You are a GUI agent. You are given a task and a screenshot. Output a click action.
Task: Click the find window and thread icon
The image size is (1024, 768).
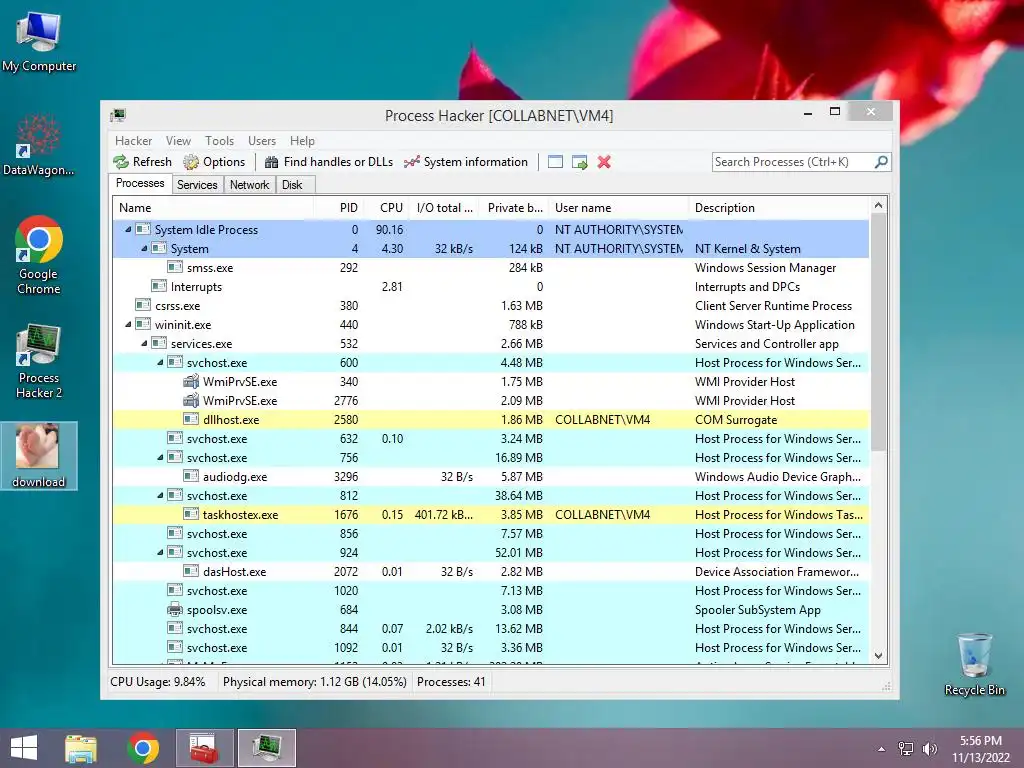[x=579, y=162]
